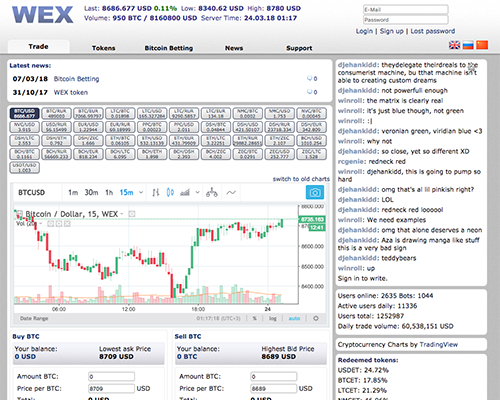The width and height of the screenshot is (500, 400).
Task: Click the Sign up link
Action: 392,31
